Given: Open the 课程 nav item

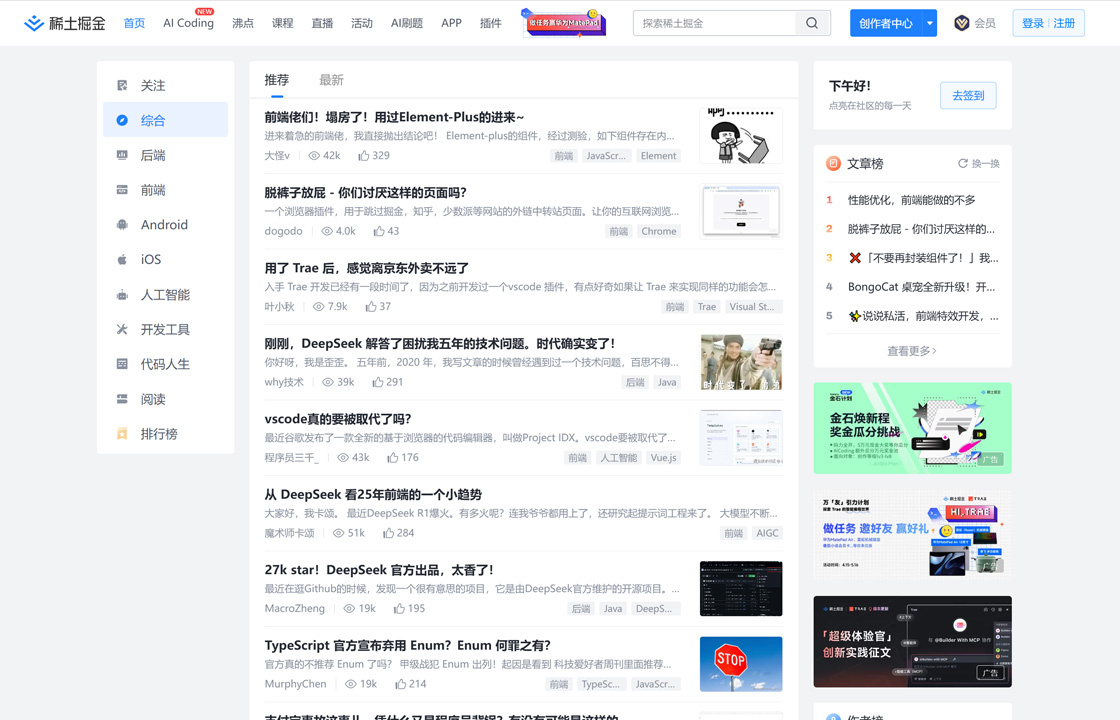Looking at the screenshot, I should click(x=283, y=23).
